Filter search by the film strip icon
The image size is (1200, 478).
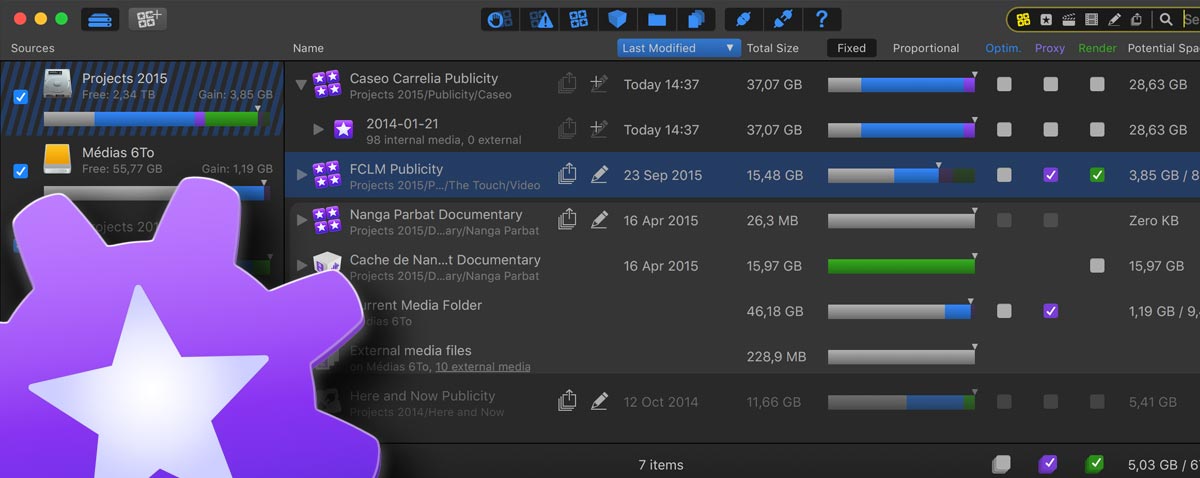[1091, 19]
